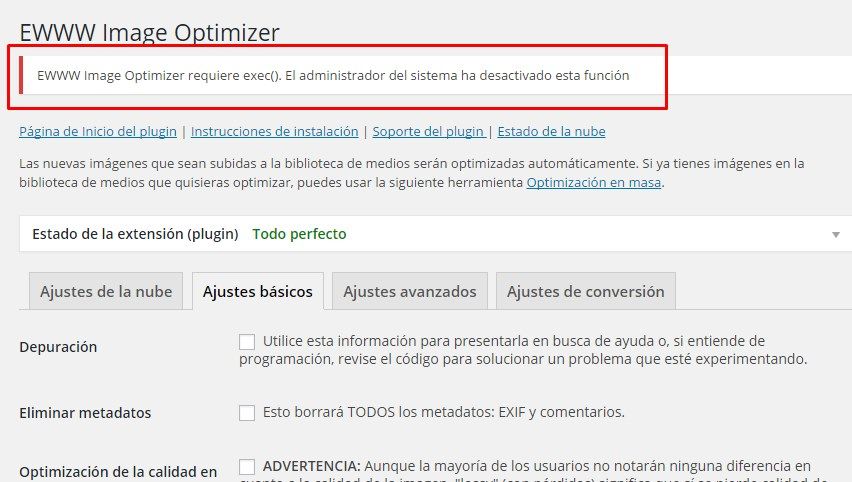This screenshot has height=482, width=852.
Task: Click the 'Todo perfecto' status text
Action: tap(299, 234)
